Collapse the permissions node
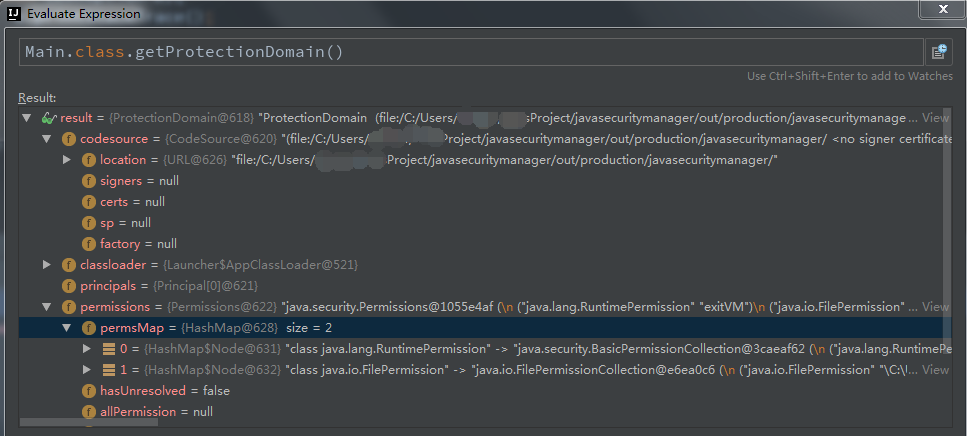967x436 pixels. tap(46, 306)
